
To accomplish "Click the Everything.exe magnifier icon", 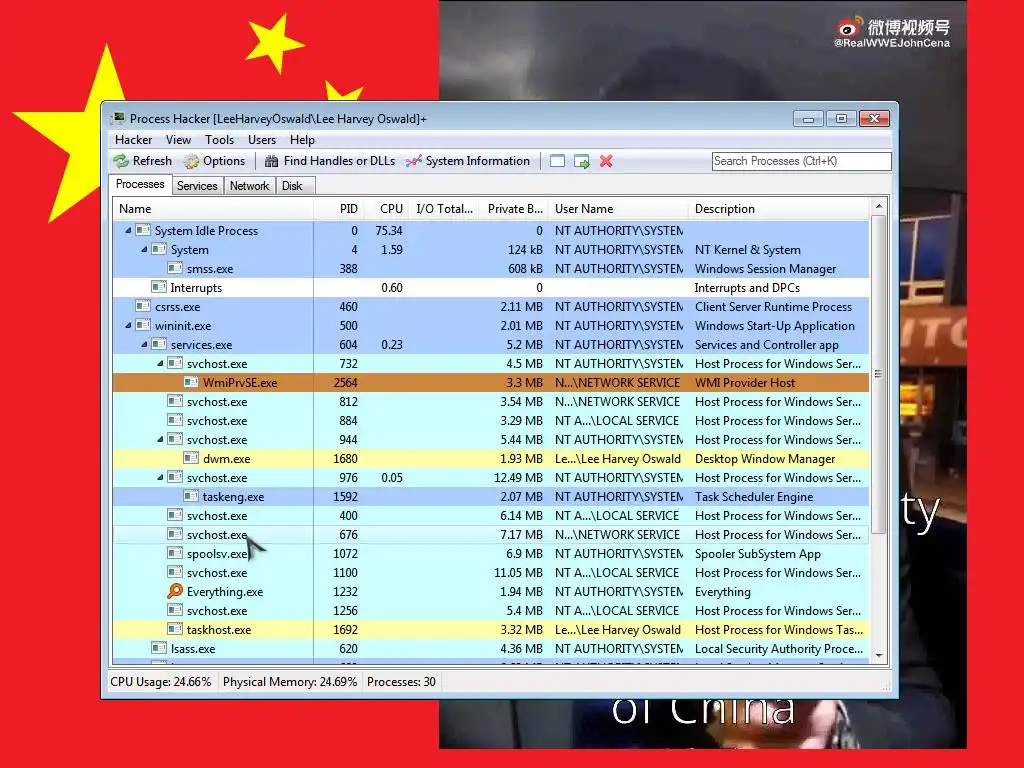I will click(175, 591).
